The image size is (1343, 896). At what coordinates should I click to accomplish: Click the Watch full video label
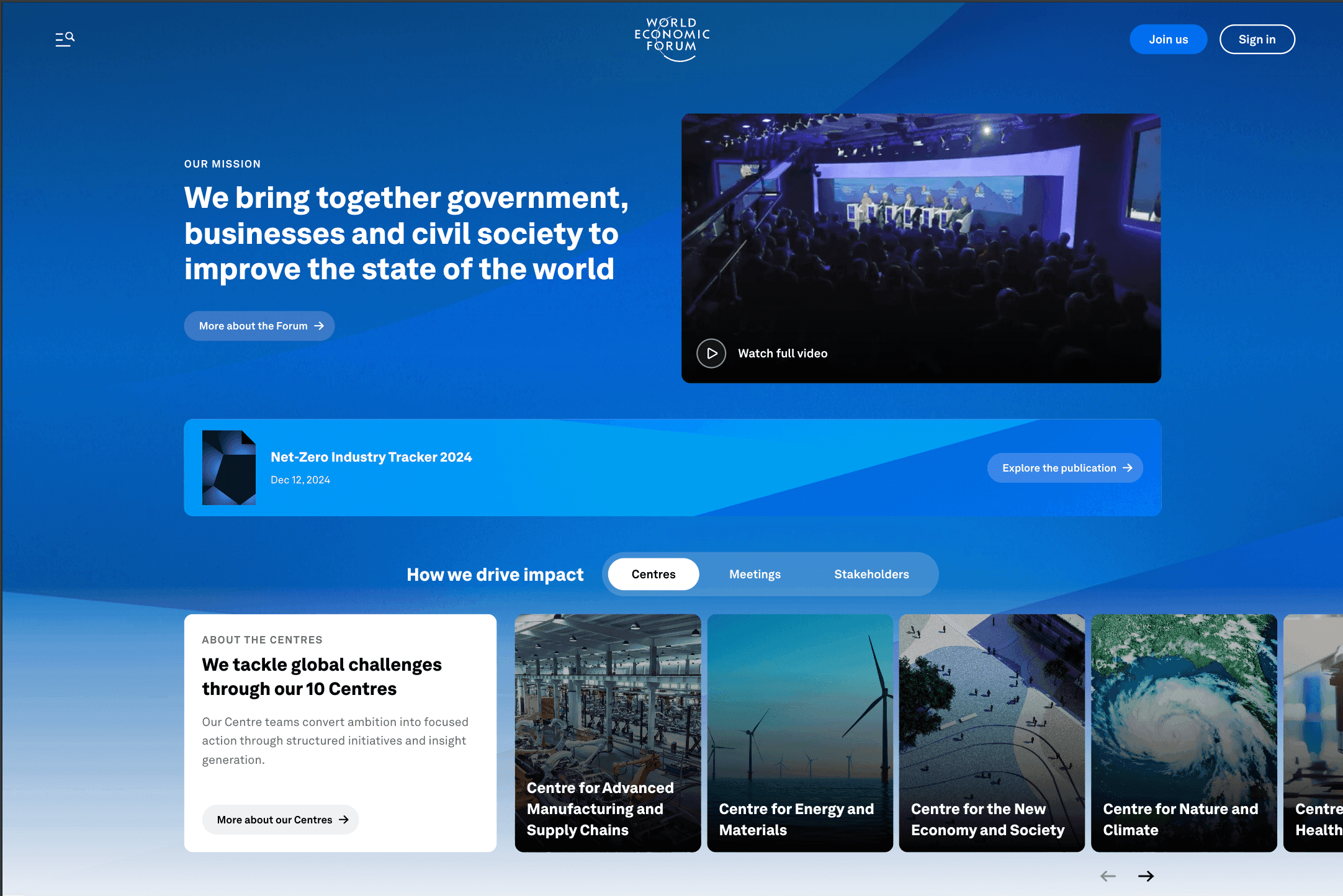pyautogui.click(x=783, y=354)
